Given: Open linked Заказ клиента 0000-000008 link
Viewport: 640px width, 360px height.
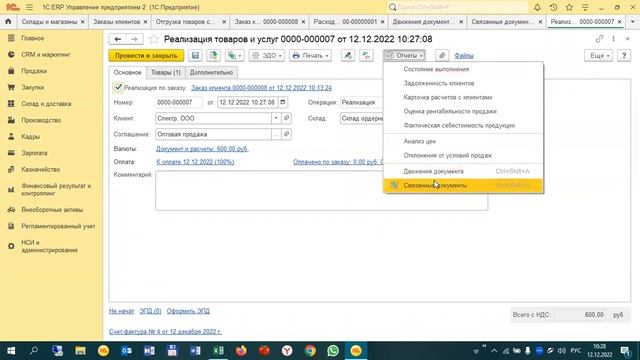Looking at the screenshot, I should 261,88.
